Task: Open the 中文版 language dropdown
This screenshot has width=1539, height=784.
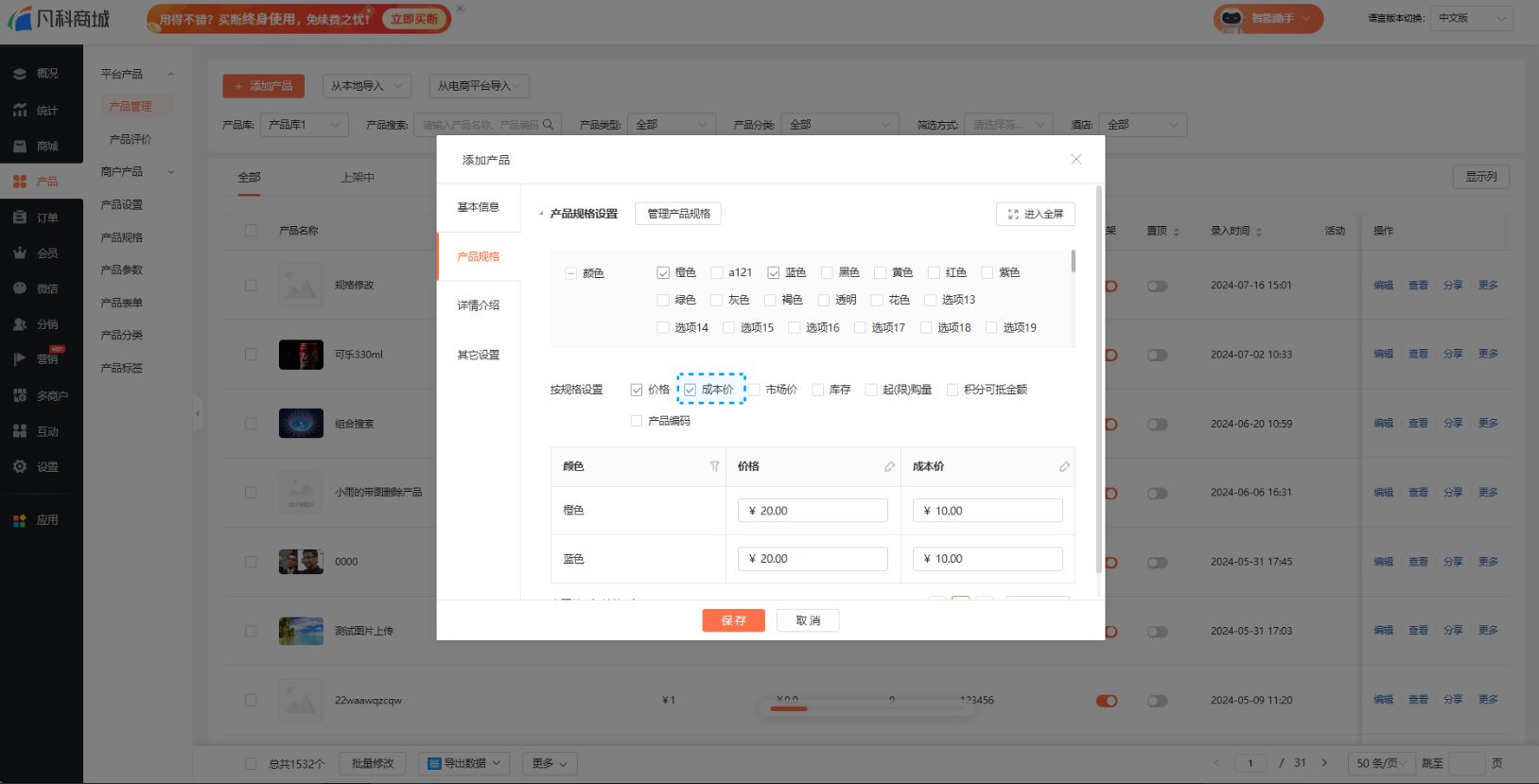Action: pyautogui.click(x=1472, y=18)
